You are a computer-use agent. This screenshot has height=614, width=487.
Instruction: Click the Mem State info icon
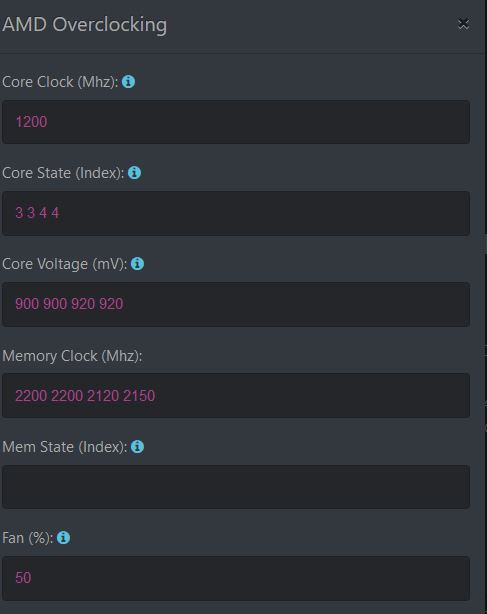click(x=137, y=446)
